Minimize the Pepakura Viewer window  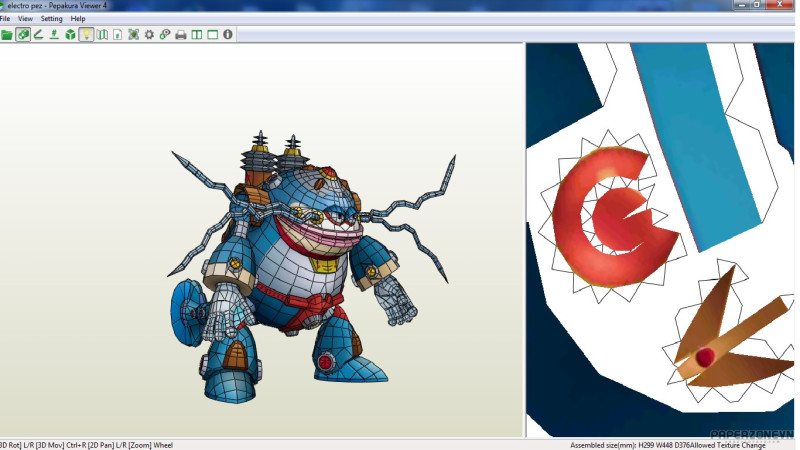741,5
